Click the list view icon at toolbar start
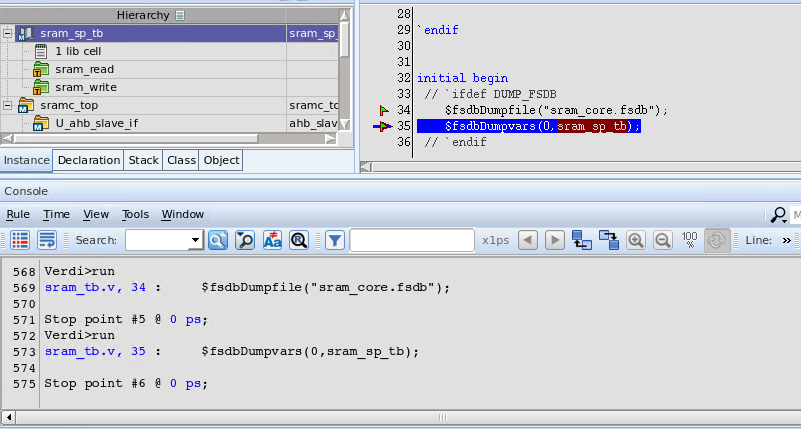This screenshot has height=429, width=801. coord(20,240)
